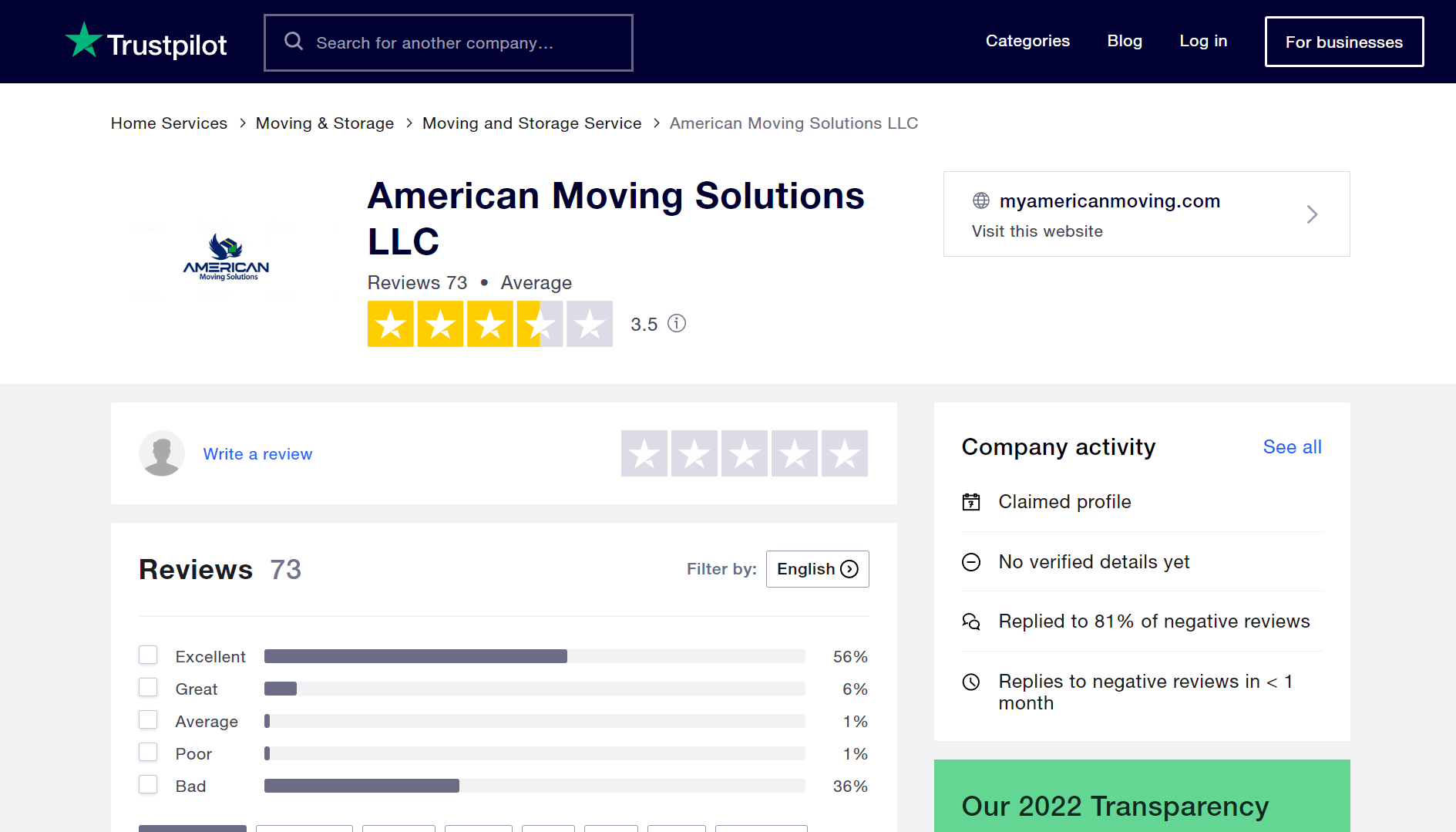Open the Write a review link
Screen dimensions: 1456x832
[x=257, y=454]
